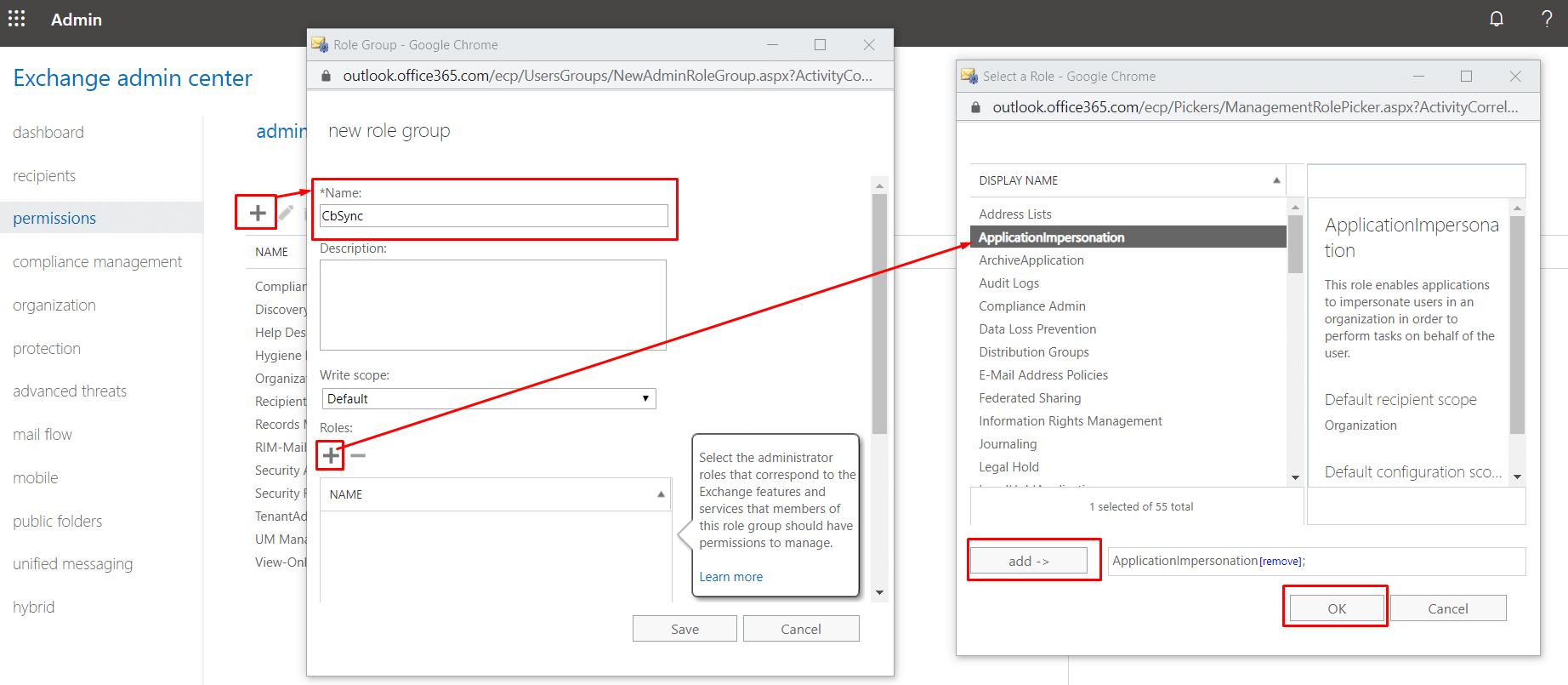This screenshot has width=1568, height=685.
Task: Open permissions in left navigation
Action: pos(54,218)
